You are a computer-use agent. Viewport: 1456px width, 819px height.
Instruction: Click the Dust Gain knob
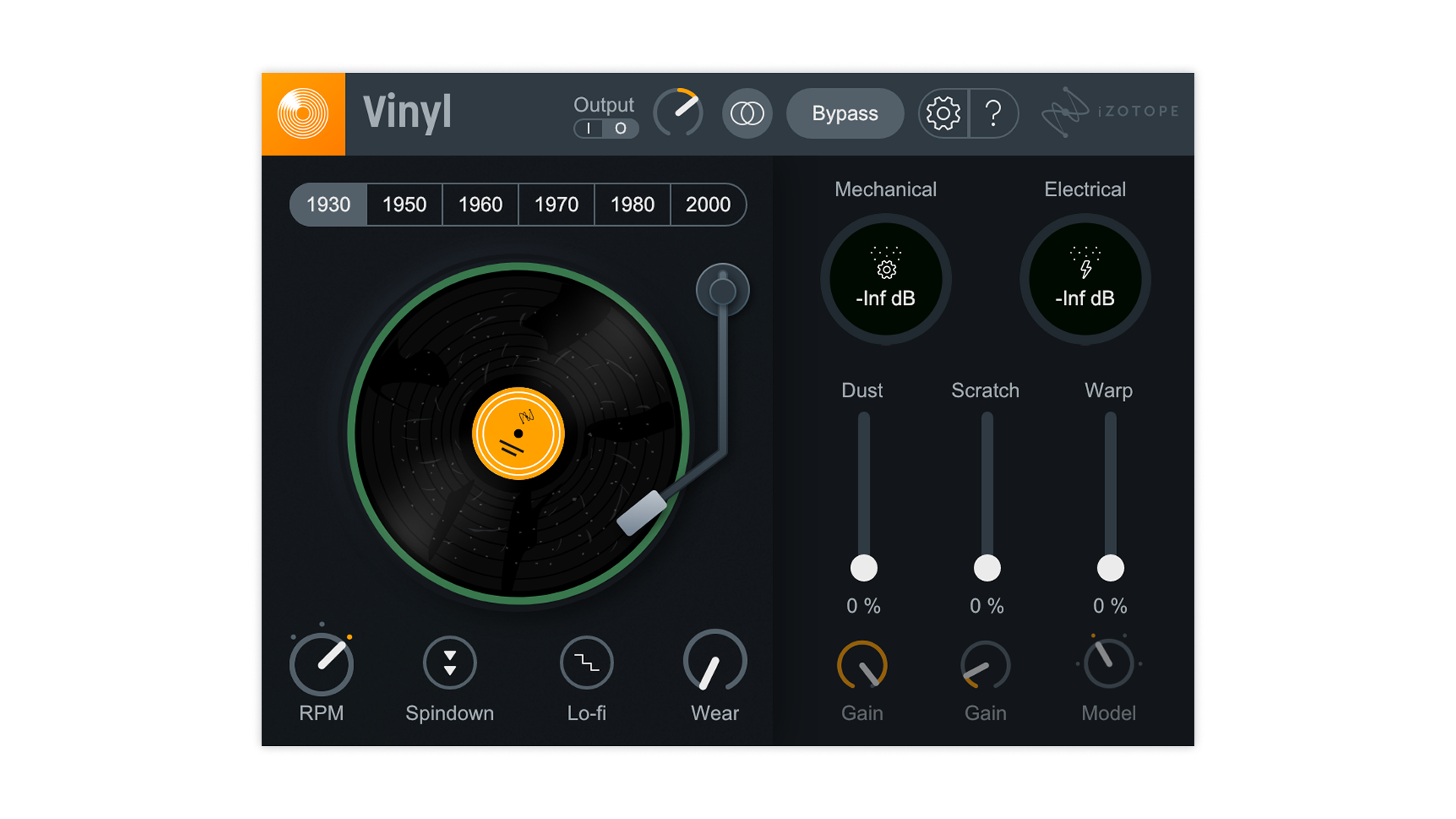[x=862, y=665]
